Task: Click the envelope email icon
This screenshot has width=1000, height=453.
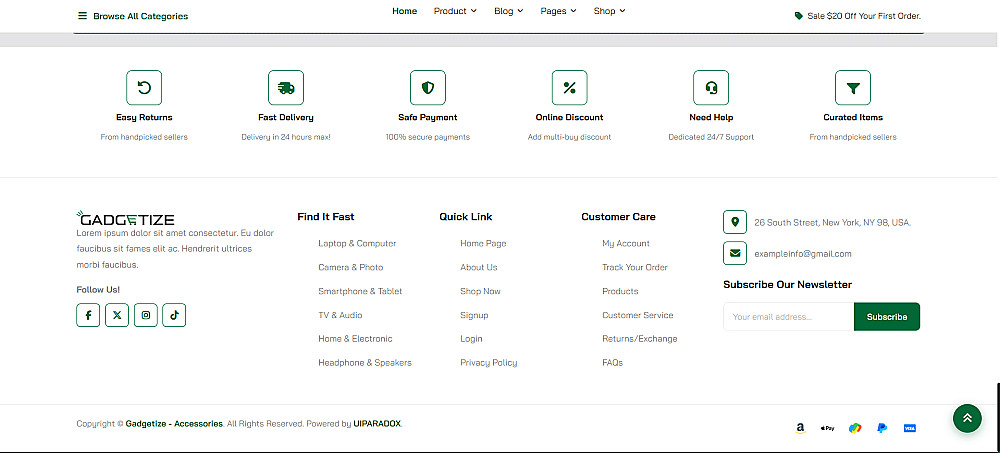Action: tap(735, 253)
